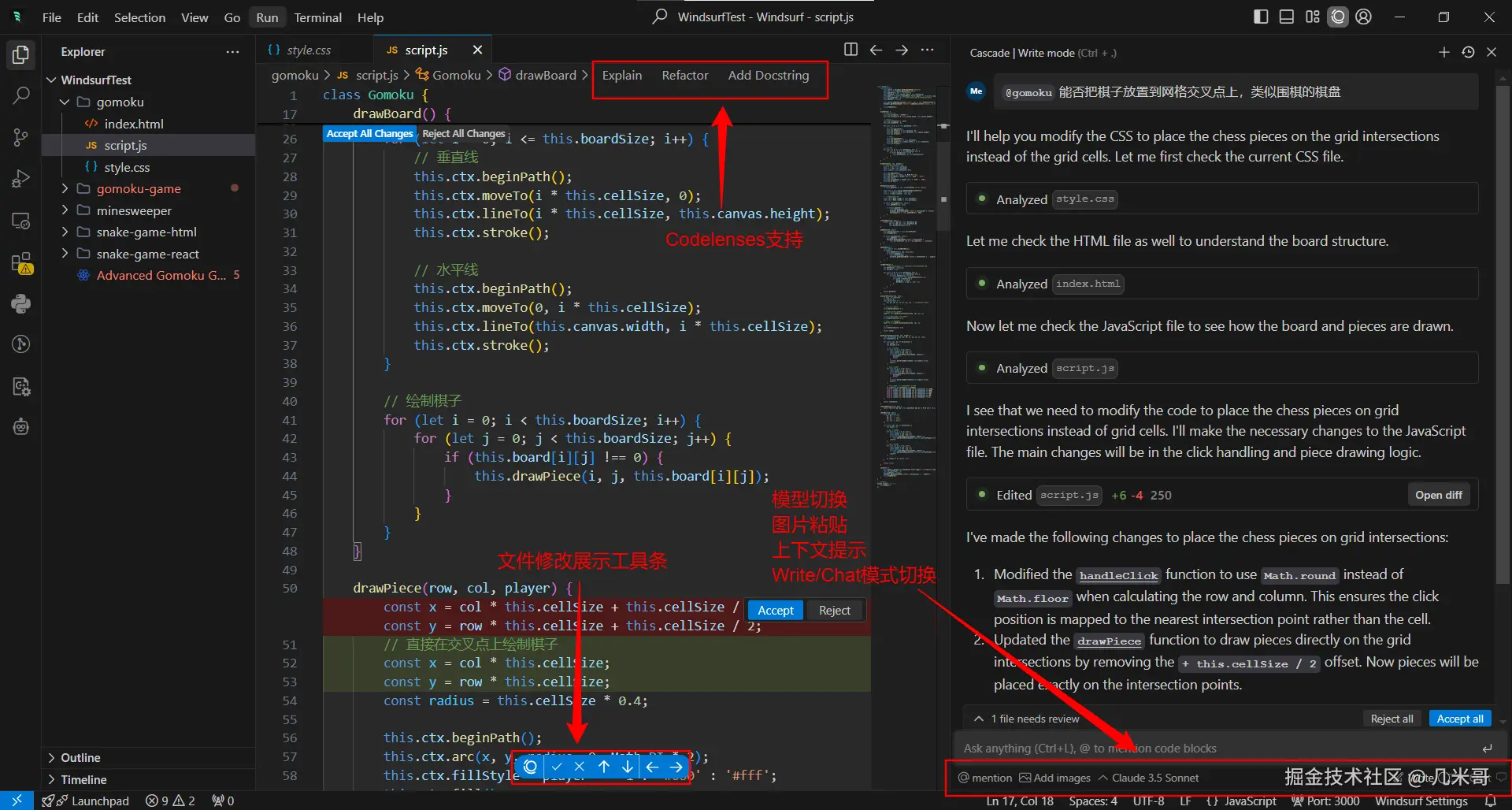
Task: Toggle the primary side bar layout
Action: [x=1261, y=17]
